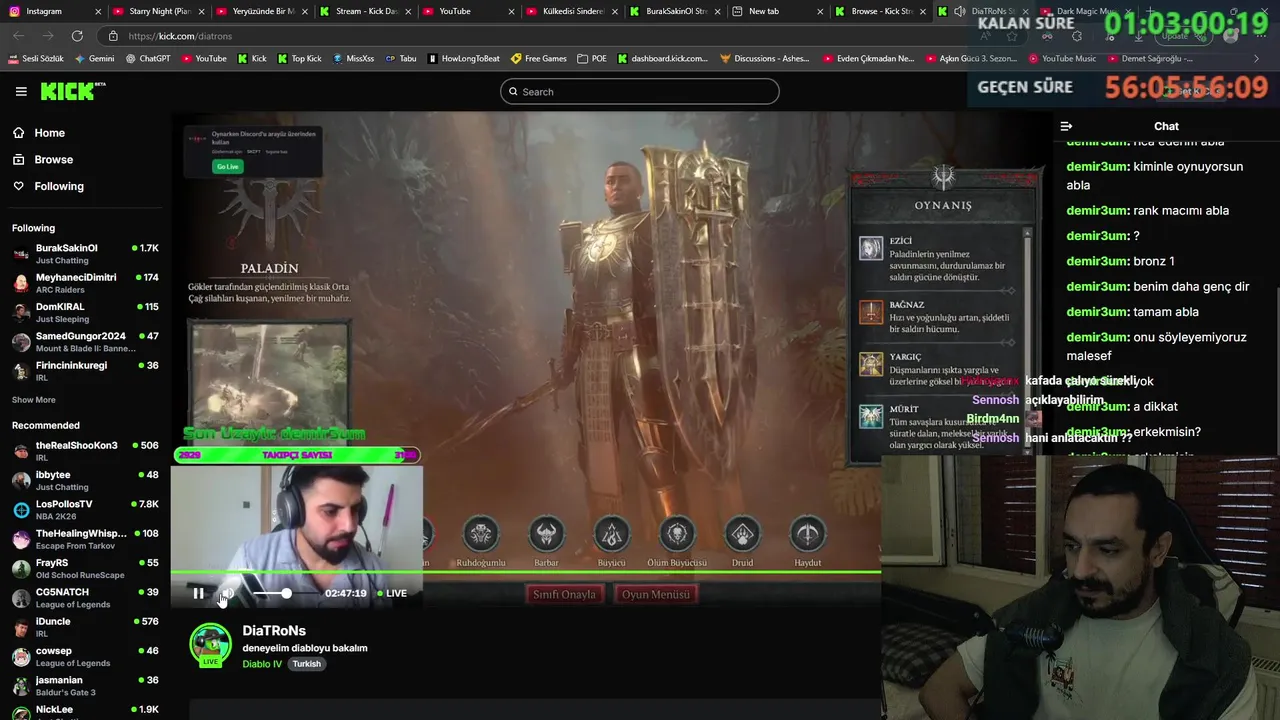This screenshot has width=1280, height=720.
Task: Open YouTube Music bookmark
Action: tap(1063, 58)
